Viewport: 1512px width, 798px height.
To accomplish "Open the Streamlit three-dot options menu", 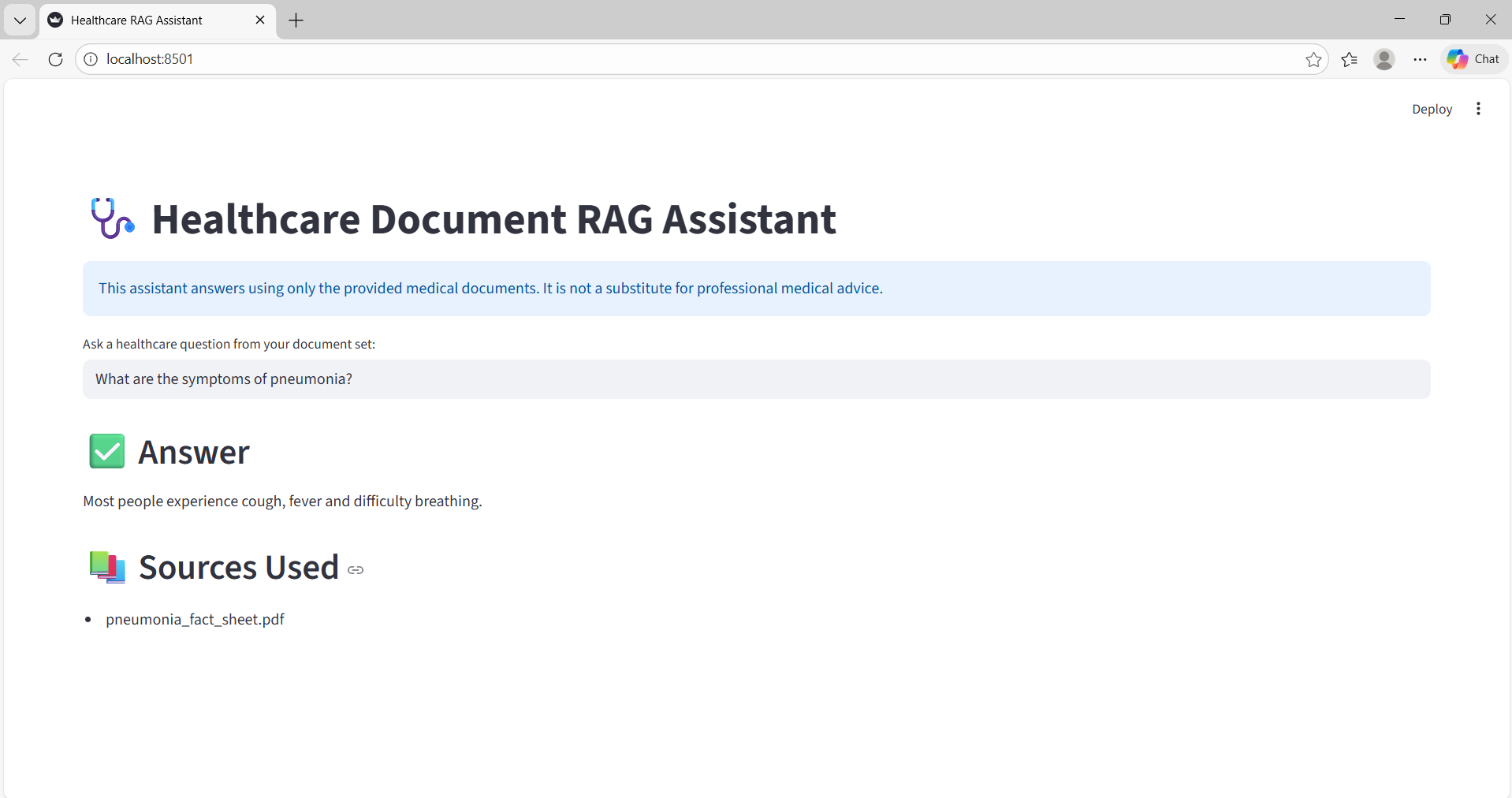I will pos(1478,109).
